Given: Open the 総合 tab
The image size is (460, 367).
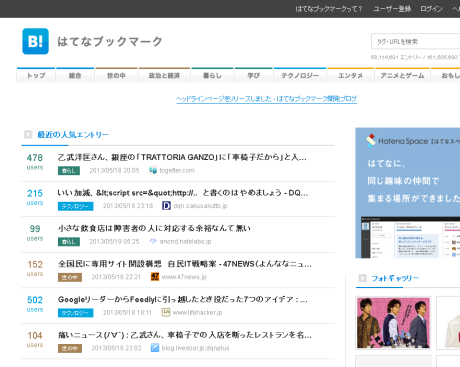Looking at the screenshot, I should [x=75, y=76].
